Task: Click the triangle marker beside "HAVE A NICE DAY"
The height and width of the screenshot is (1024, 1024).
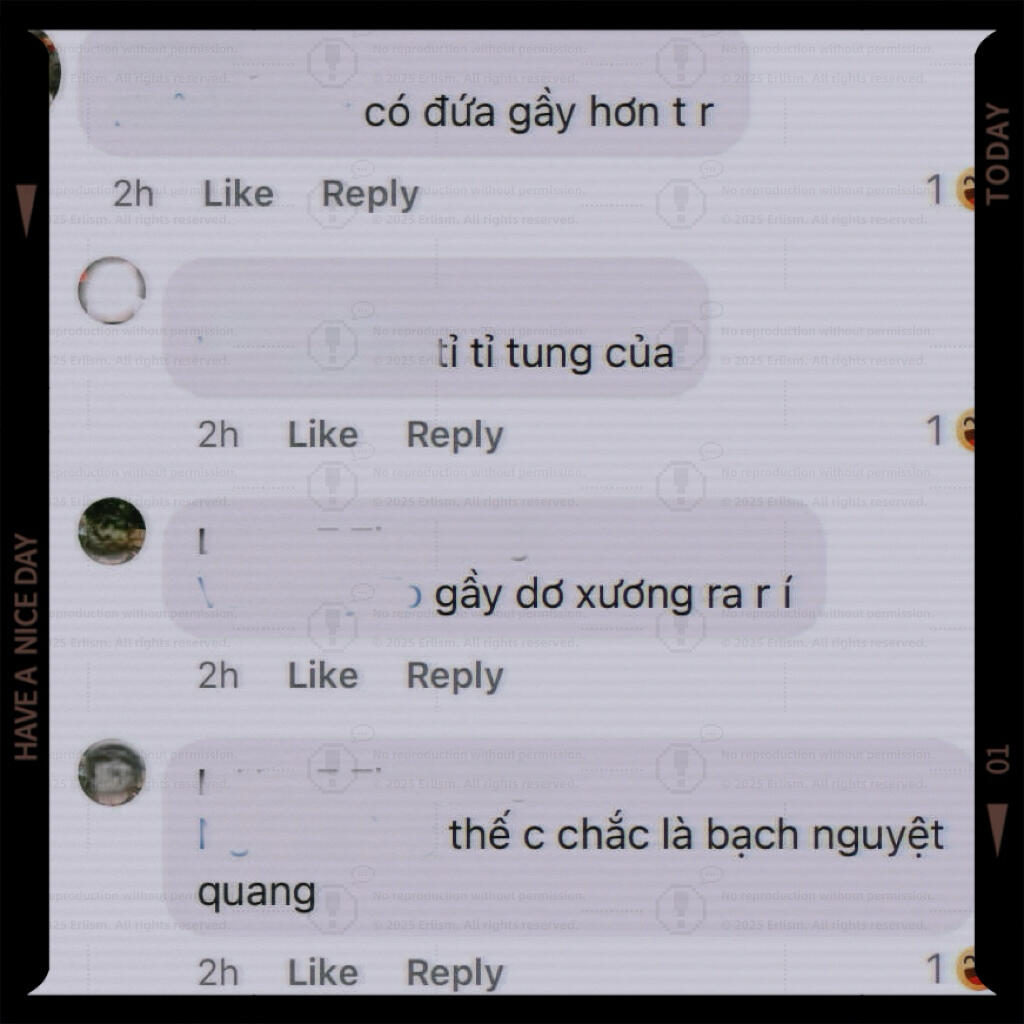Action: pyautogui.click(x=26, y=210)
